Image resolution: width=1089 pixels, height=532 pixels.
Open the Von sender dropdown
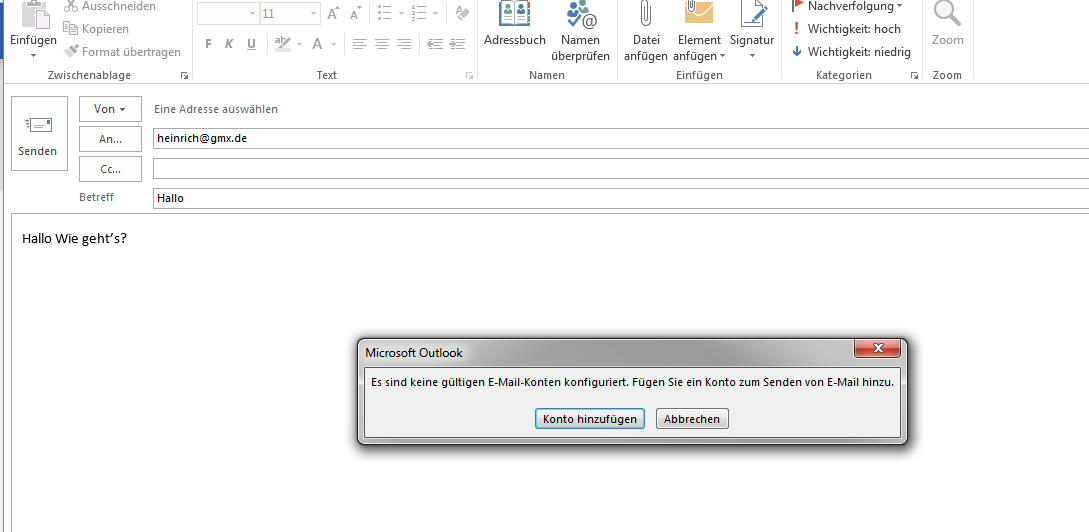(110, 109)
